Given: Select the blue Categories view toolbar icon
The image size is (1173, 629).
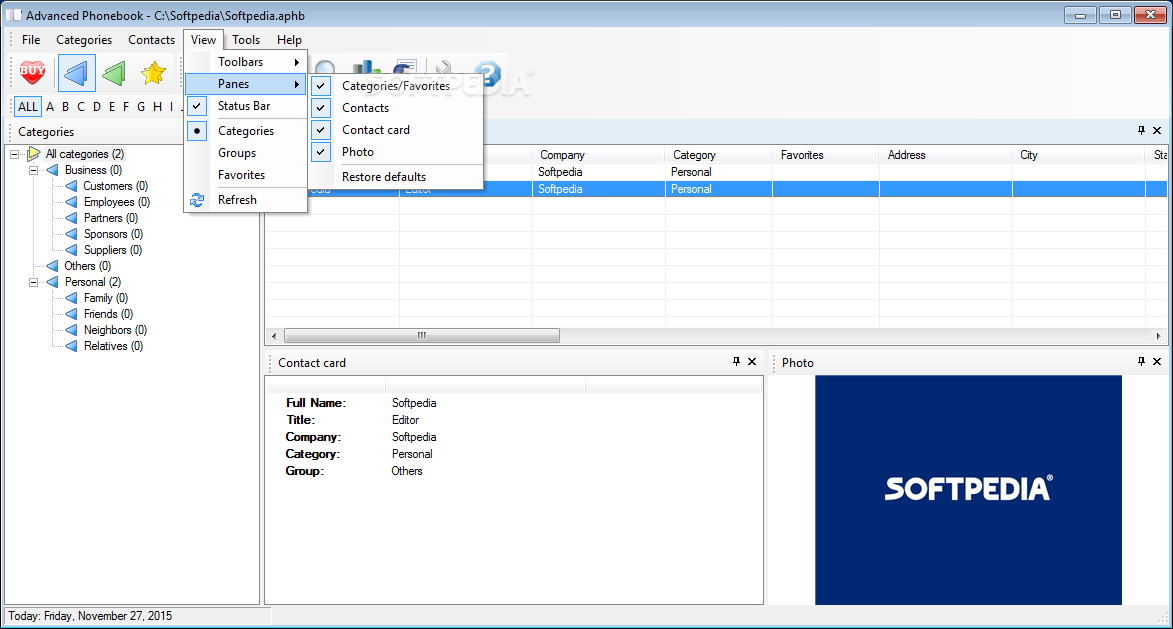Looking at the screenshot, I should pyautogui.click(x=76, y=73).
